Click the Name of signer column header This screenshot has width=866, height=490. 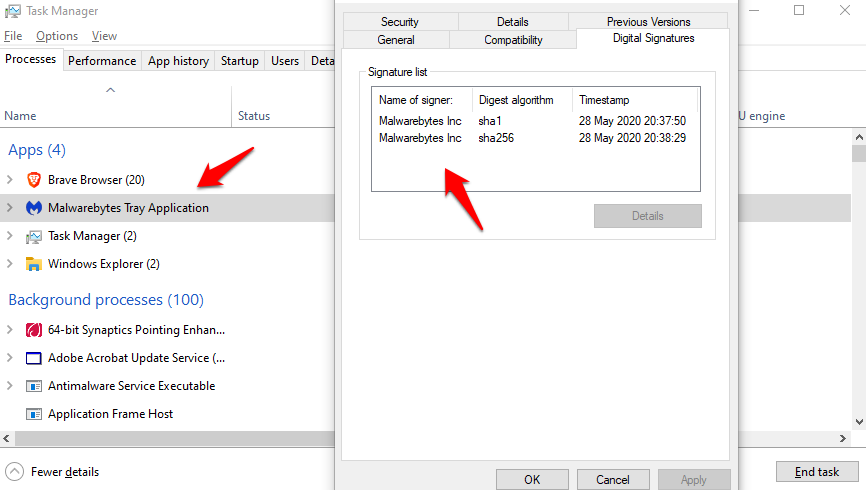(423, 100)
